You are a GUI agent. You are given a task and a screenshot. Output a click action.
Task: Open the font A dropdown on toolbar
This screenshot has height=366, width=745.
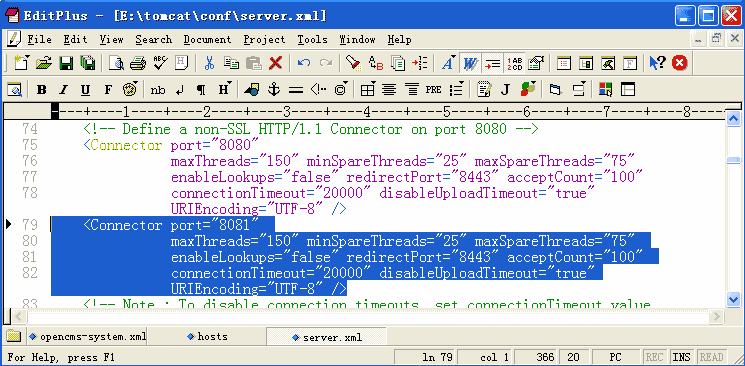448,63
